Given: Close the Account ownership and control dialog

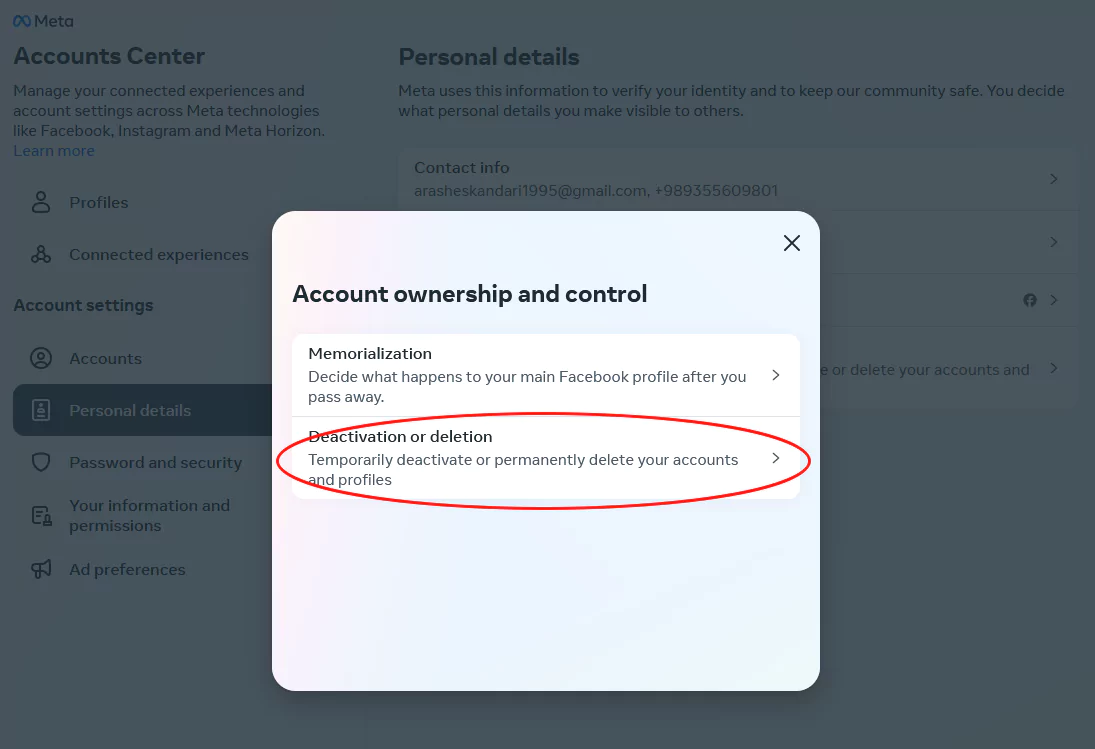Looking at the screenshot, I should (792, 243).
